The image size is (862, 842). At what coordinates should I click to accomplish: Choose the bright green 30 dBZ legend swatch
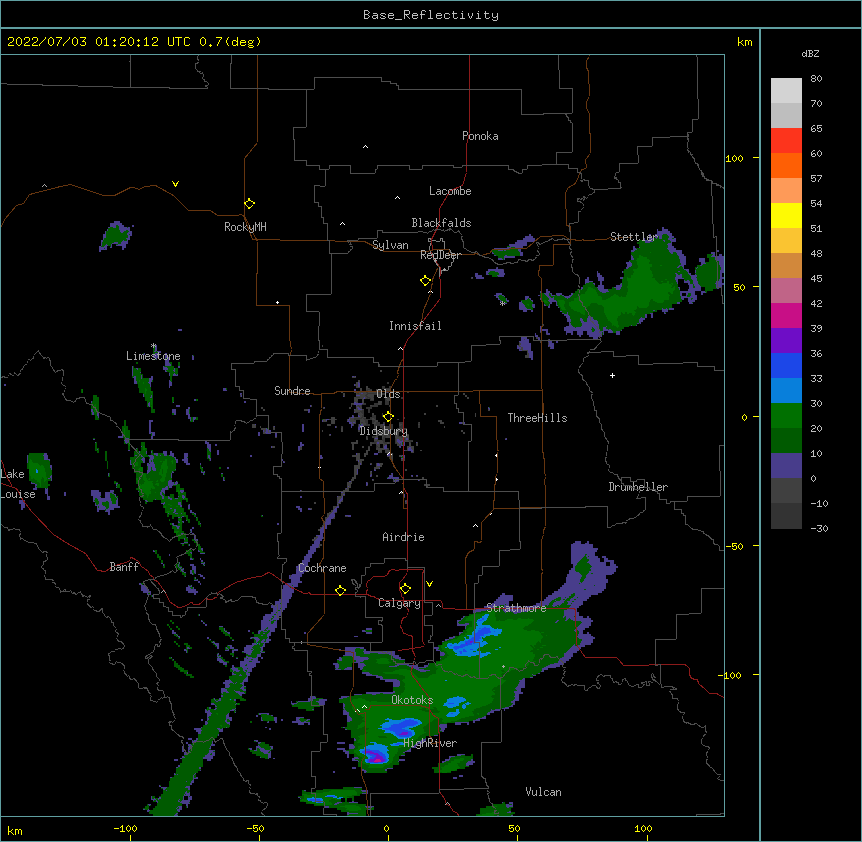click(x=786, y=416)
